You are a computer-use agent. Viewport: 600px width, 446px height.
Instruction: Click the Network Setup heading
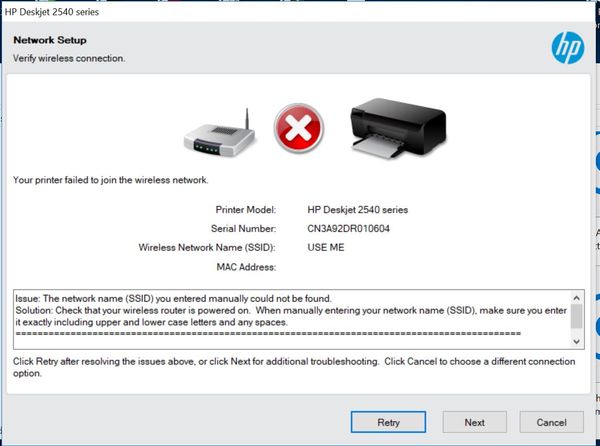(x=50, y=40)
